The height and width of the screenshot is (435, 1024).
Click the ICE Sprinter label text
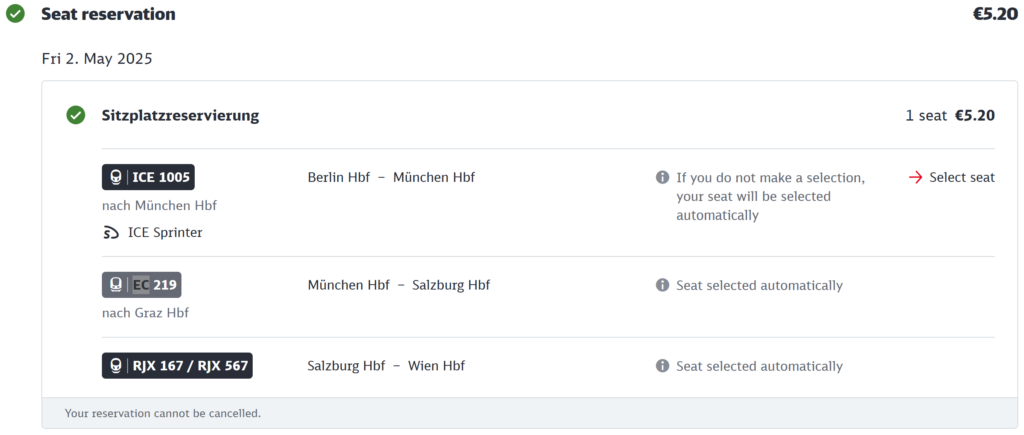point(165,233)
